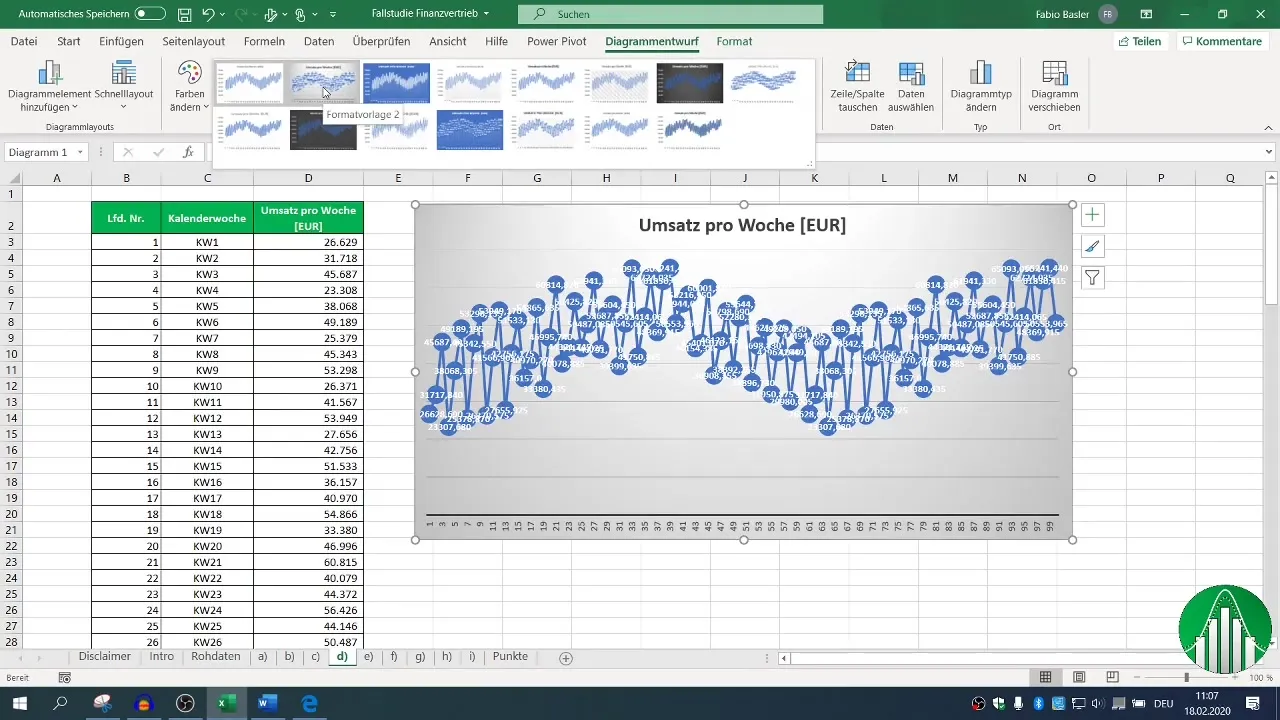Screen dimensions: 1280x720
Task: Click the zoom out minus button
Action: [1136, 678]
